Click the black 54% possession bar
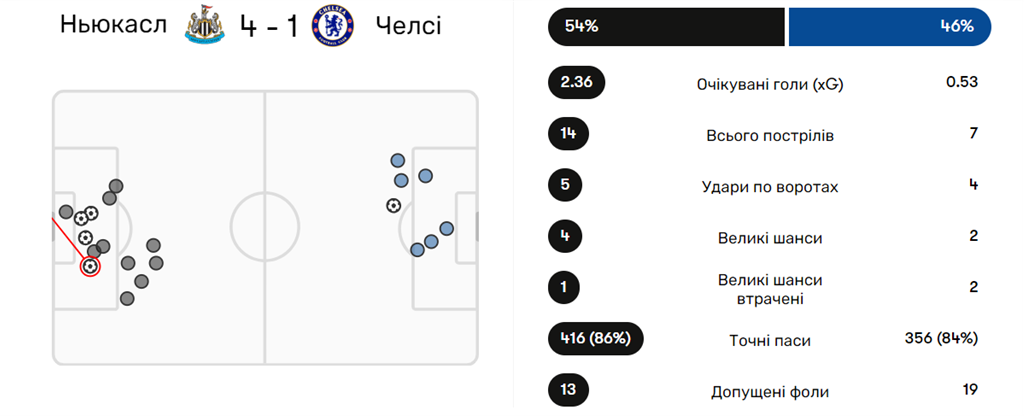The image size is (1024, 416). (666, 27)
